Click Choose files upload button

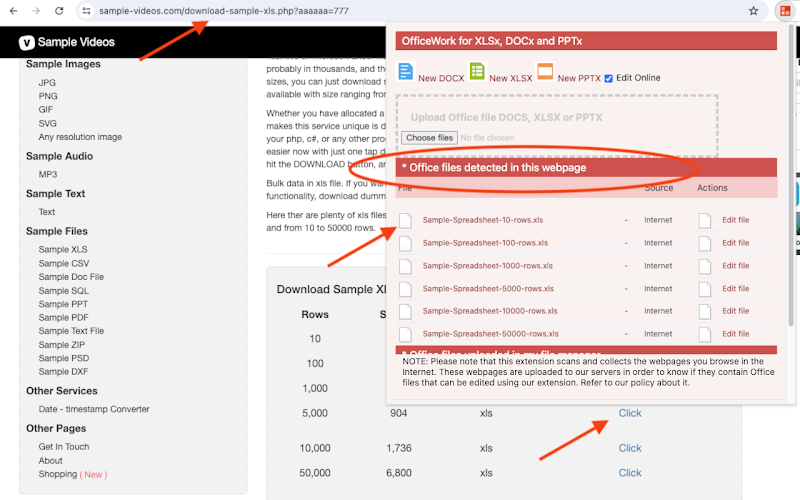pos(430,138)
